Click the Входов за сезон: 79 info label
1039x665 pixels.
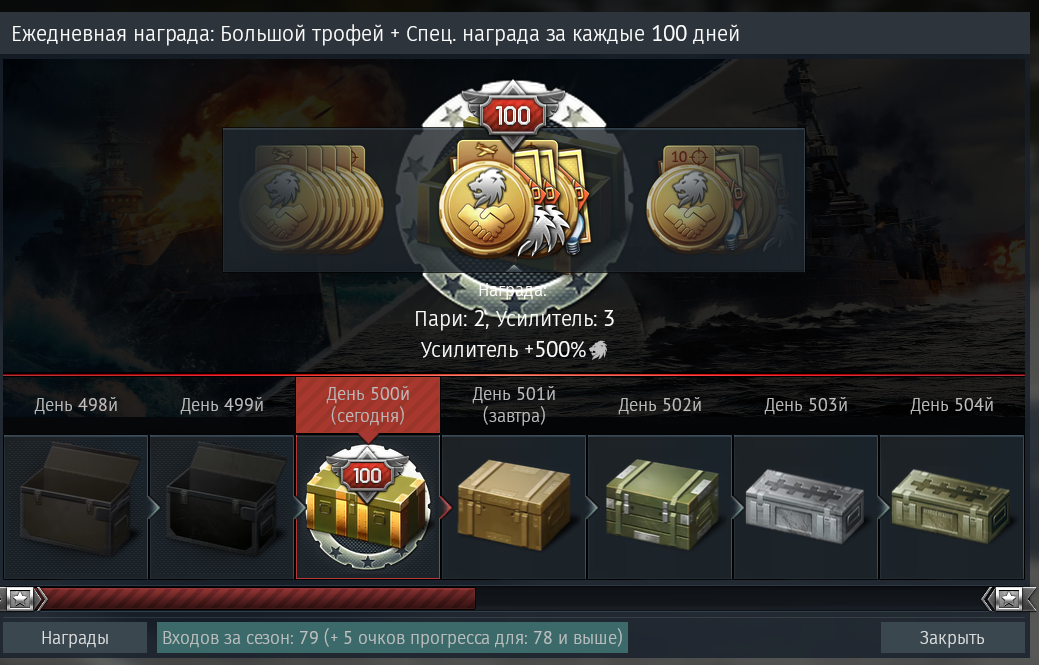click(x=392, y=638)
